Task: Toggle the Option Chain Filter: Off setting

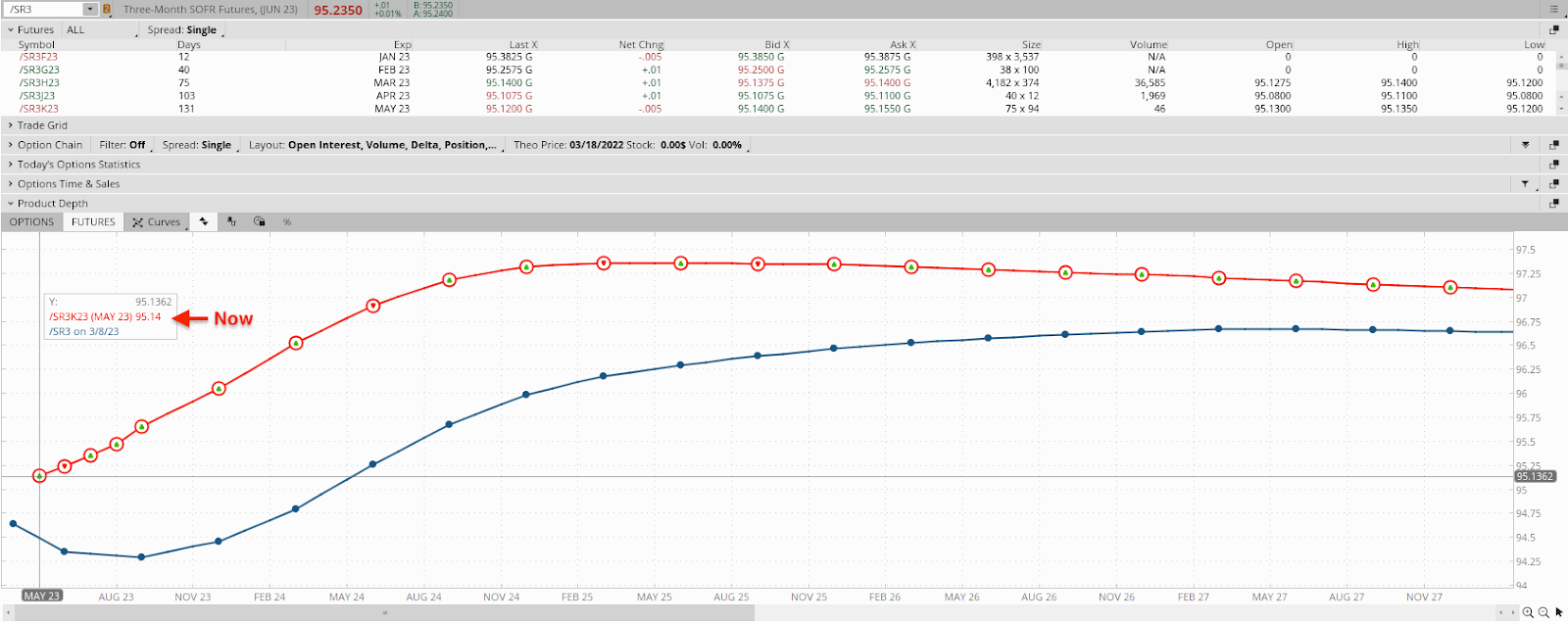Action: tap(122, 145)
